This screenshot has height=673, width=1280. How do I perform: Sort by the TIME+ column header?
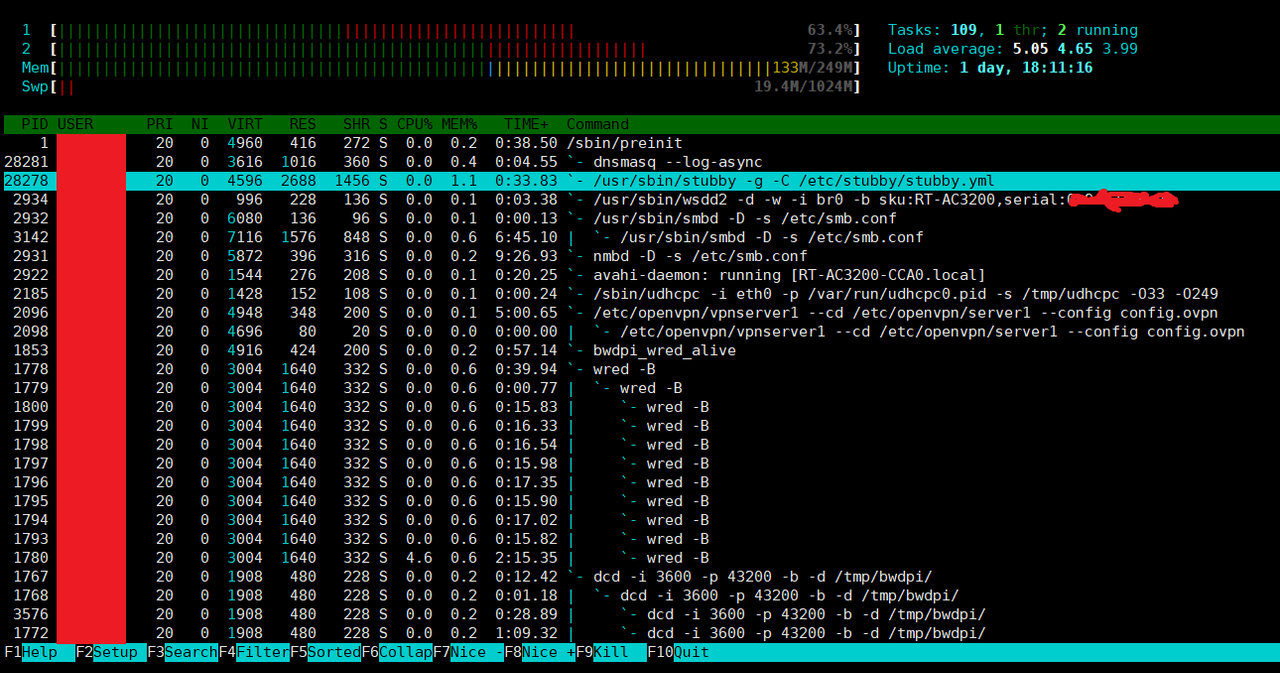526,124
